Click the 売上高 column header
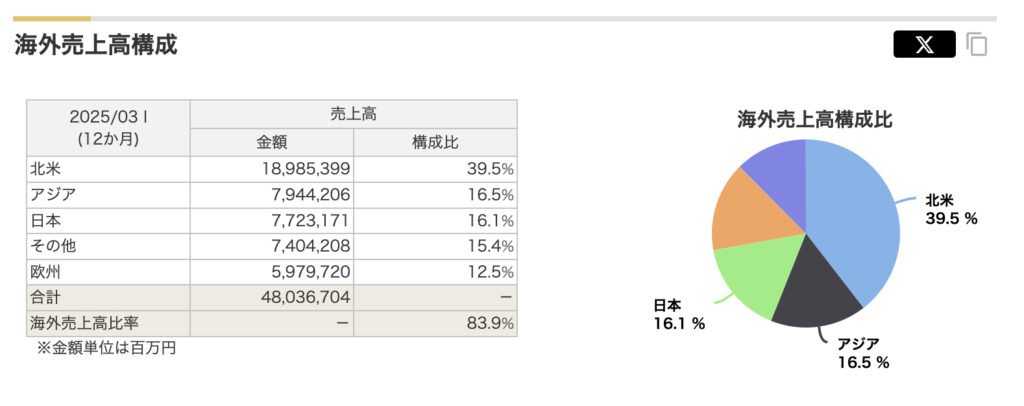This screenshot has height=406, width=1024. (x=353, y=114)
